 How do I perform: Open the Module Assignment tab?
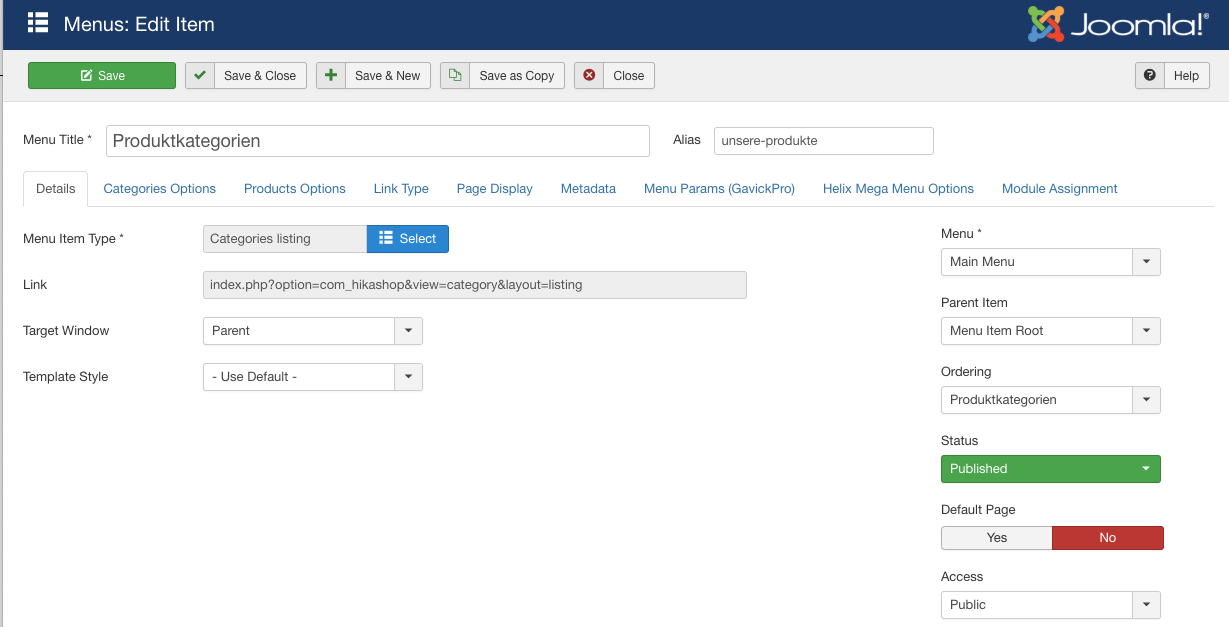click(x=1059, y=189)
